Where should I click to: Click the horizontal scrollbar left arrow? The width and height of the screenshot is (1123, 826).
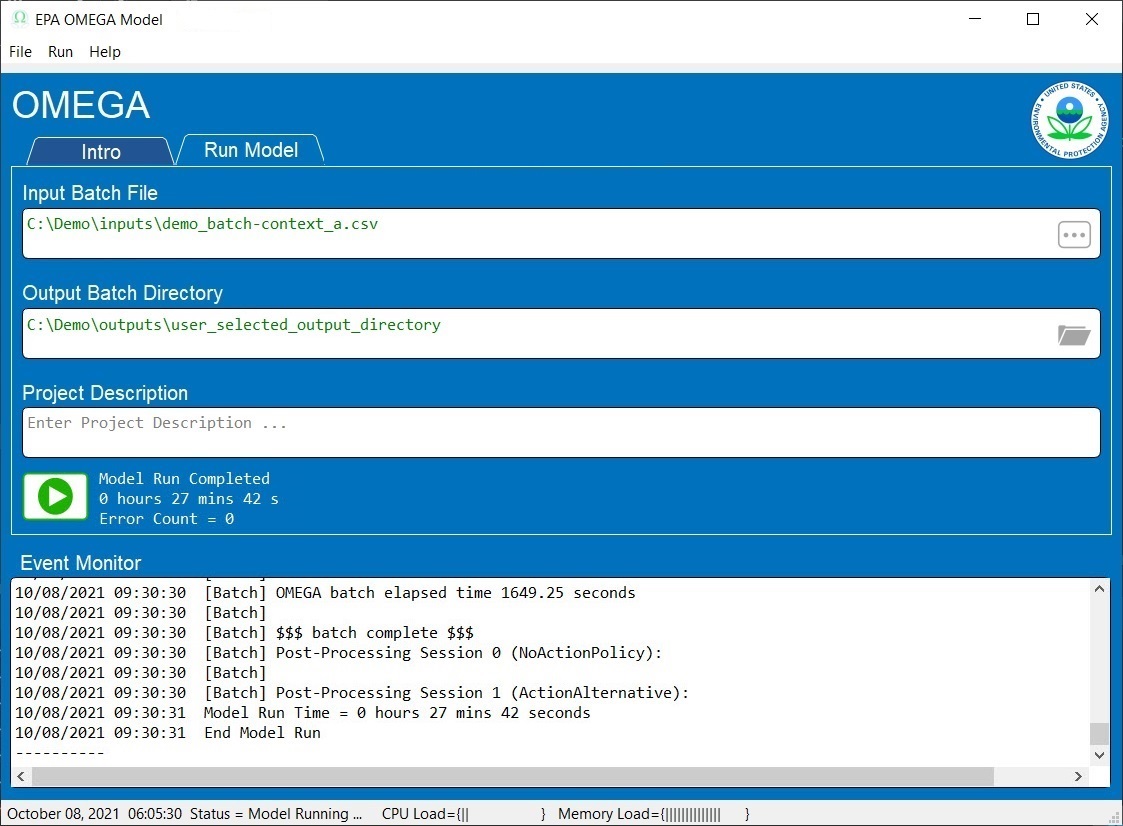pos(21,776)
